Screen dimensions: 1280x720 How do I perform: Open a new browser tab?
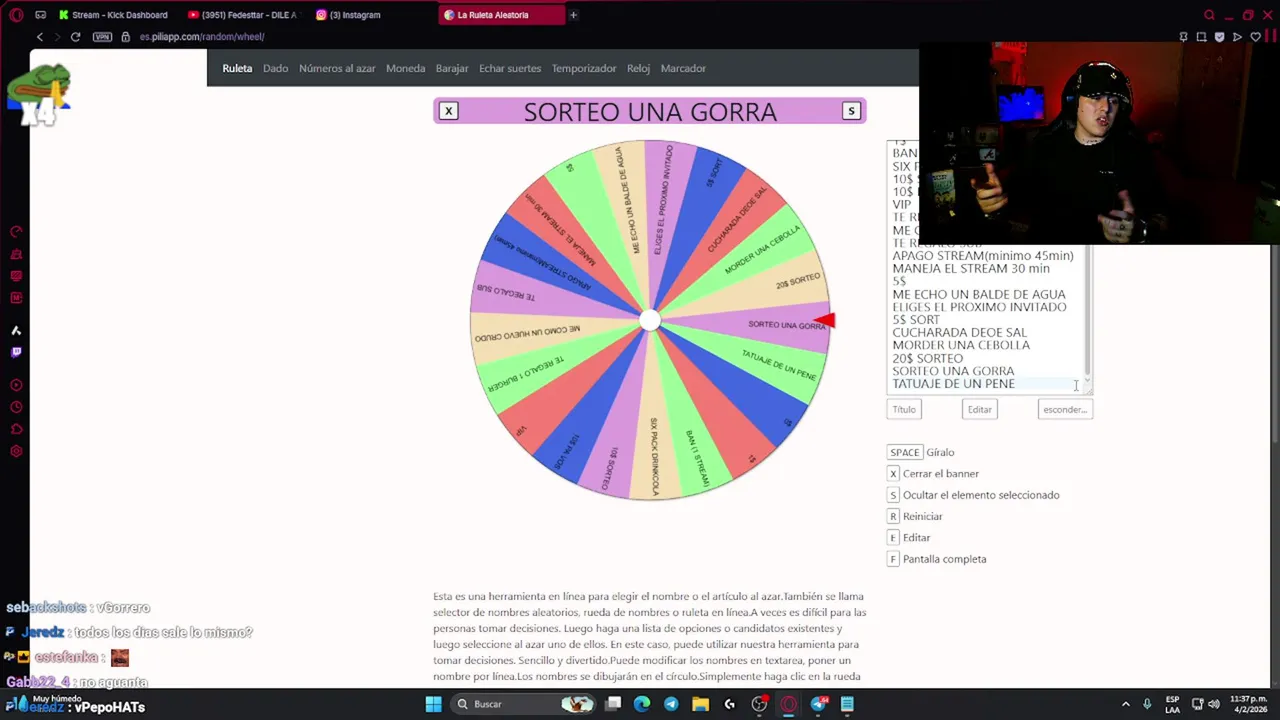(x=573, y=15)
